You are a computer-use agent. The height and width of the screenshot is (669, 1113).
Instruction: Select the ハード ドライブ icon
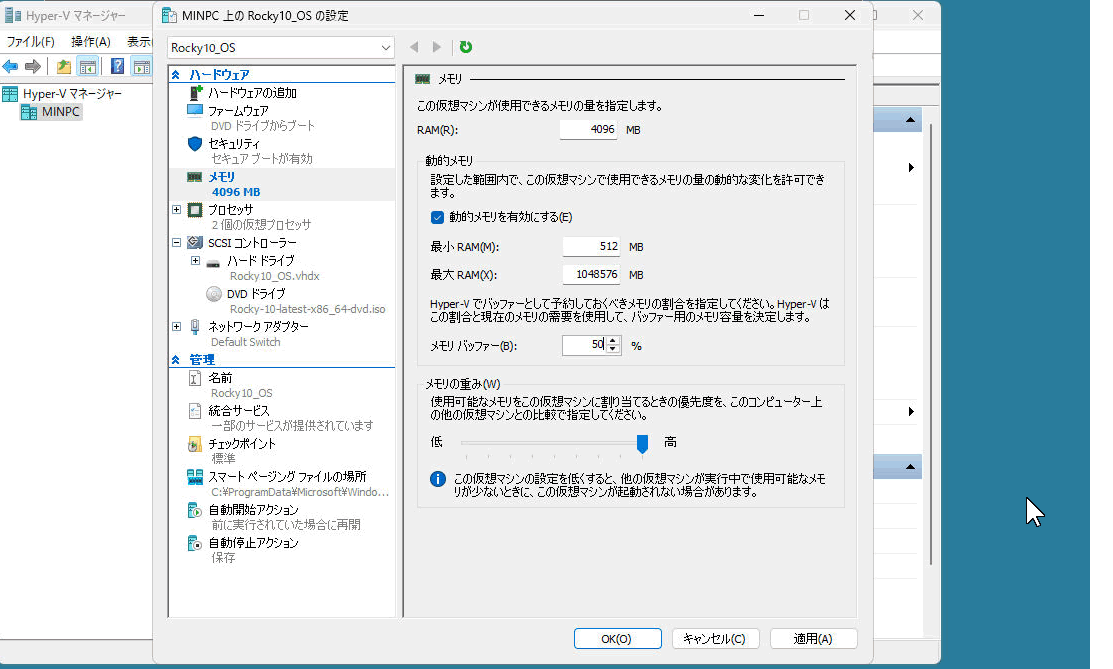click(213, 262)
